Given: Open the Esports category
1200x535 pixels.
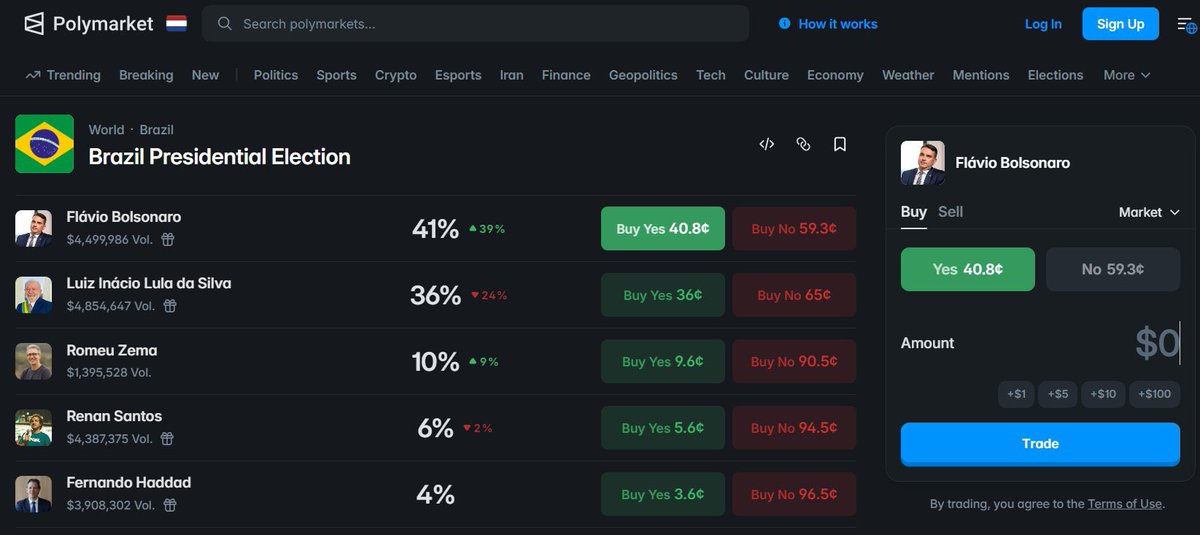Looking at the screenshot, I should pyautogui.click(x=458, y=75).
